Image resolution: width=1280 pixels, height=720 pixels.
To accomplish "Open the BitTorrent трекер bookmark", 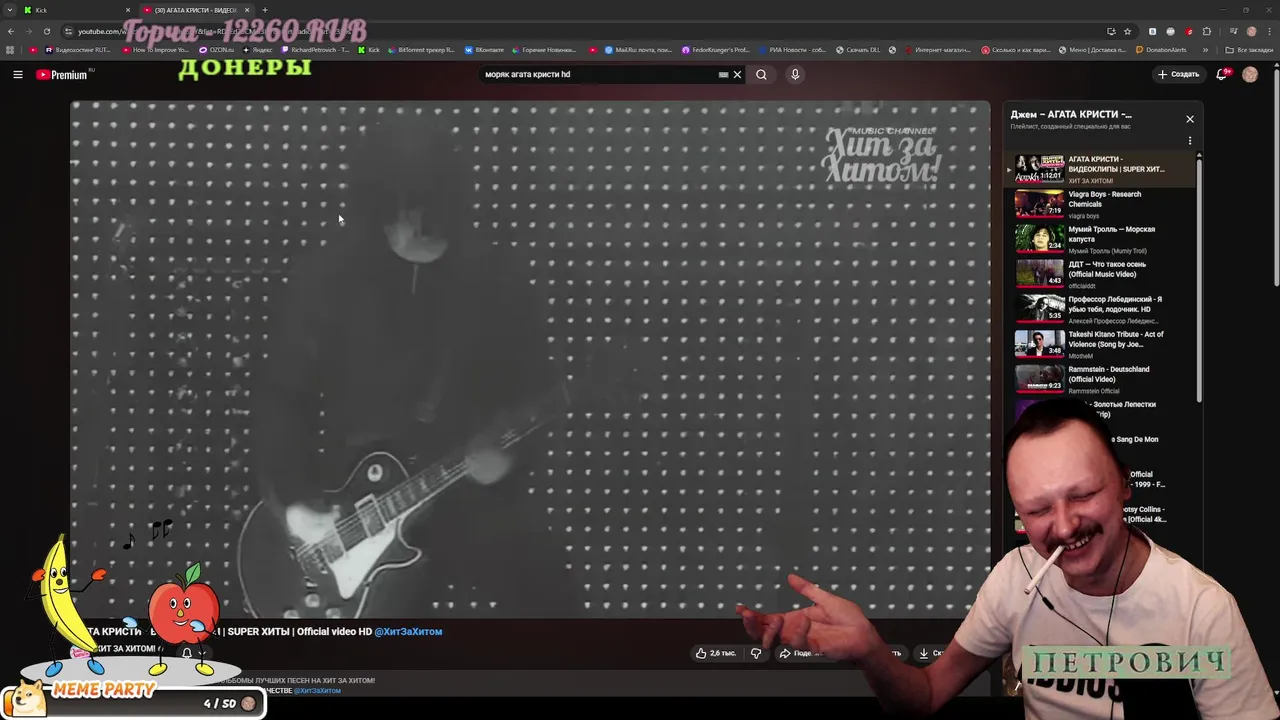I will 421,50.
